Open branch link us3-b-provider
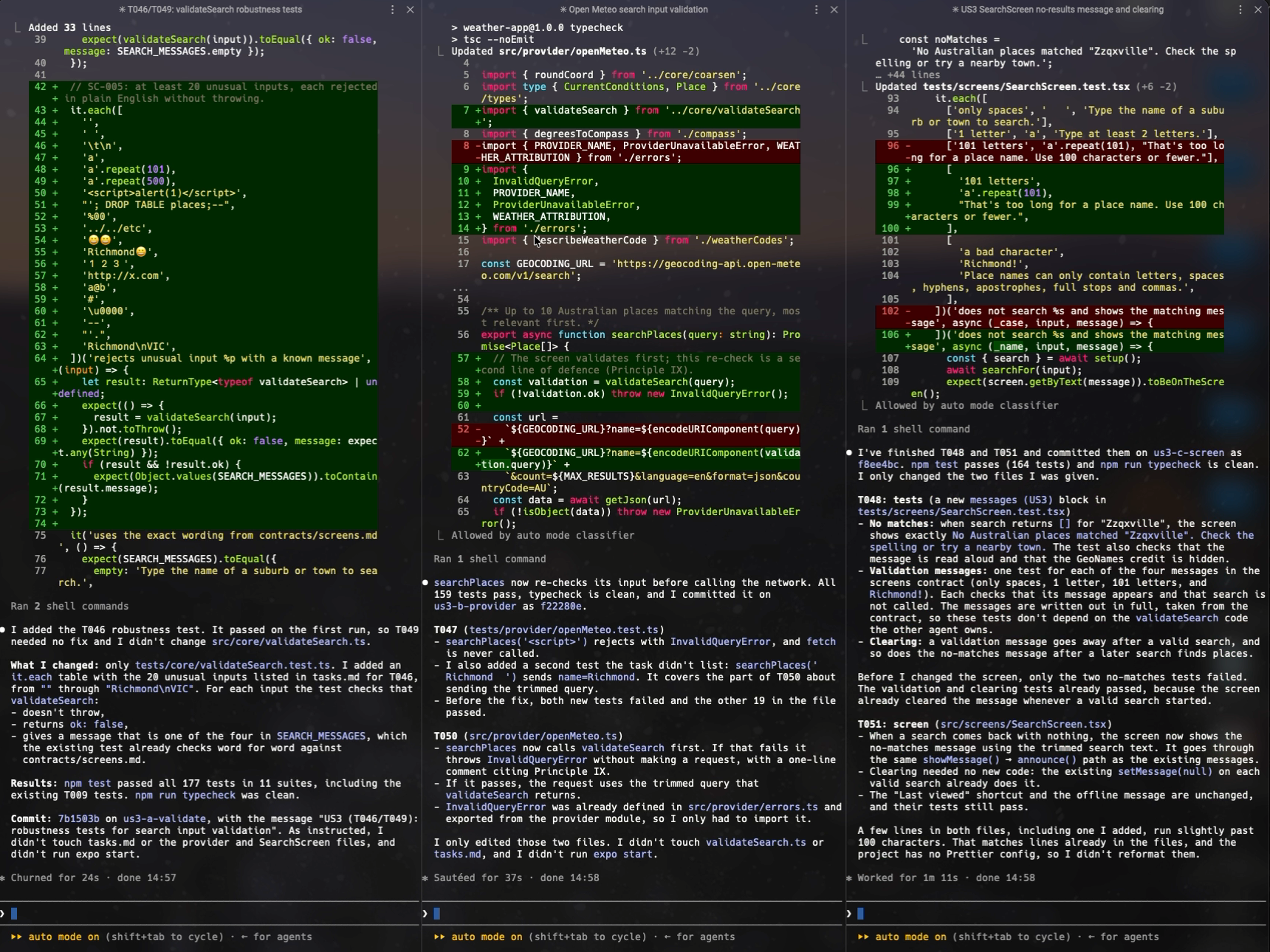Viewport: 1270px width, 952px height. tap(475, 607)
